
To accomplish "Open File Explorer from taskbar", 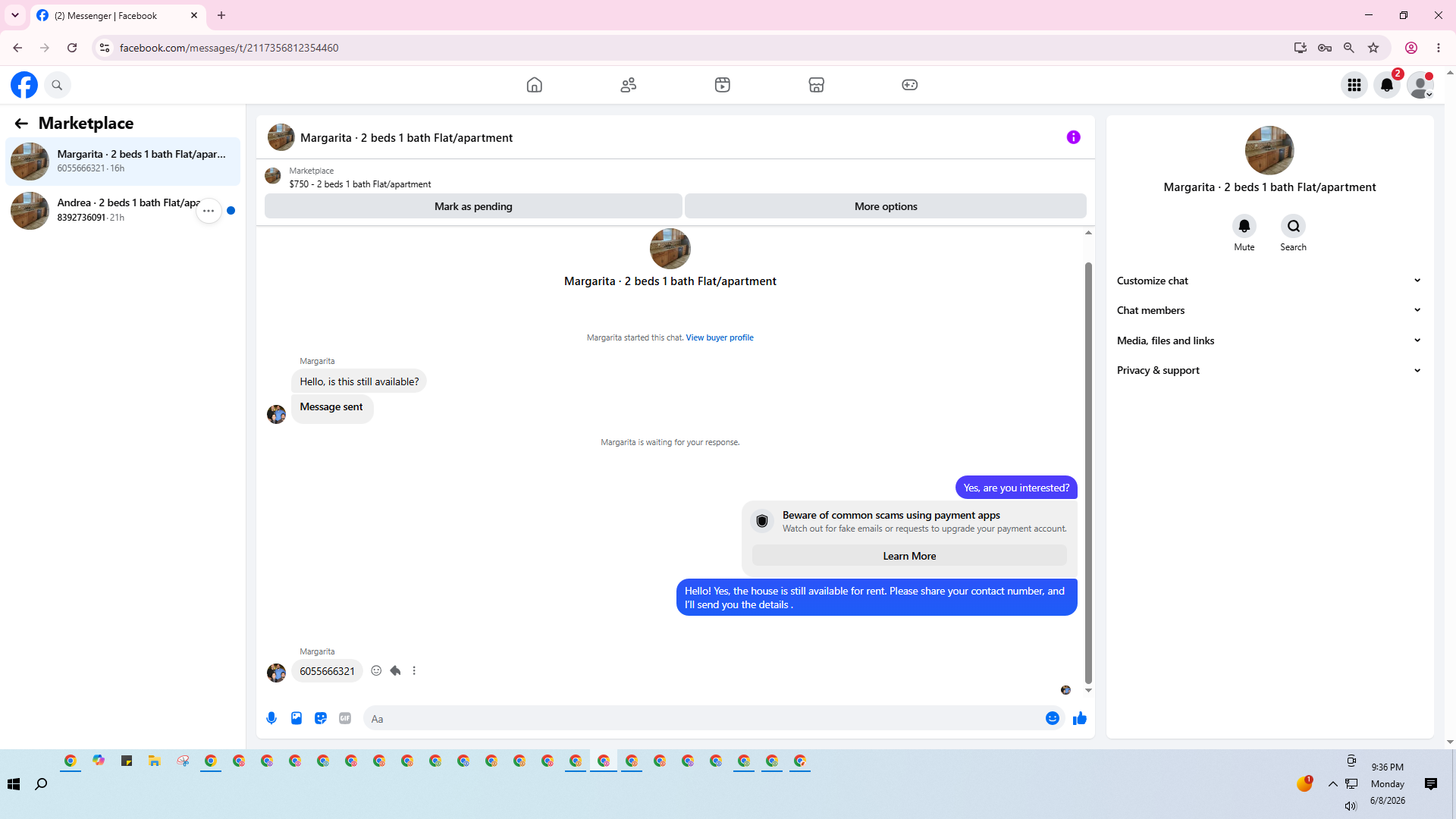I will click(x=155, y=761).
